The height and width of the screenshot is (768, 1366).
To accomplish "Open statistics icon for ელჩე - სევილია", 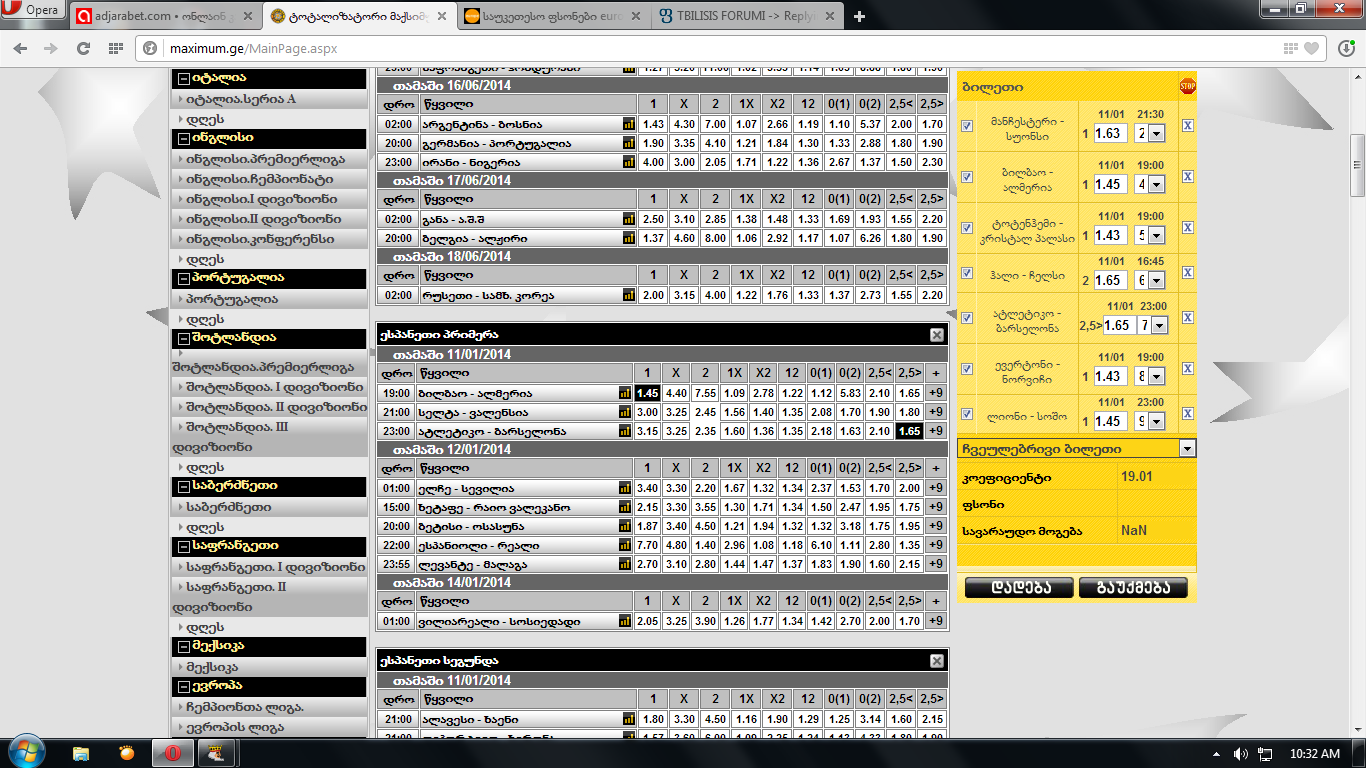I will click(625, 489).
